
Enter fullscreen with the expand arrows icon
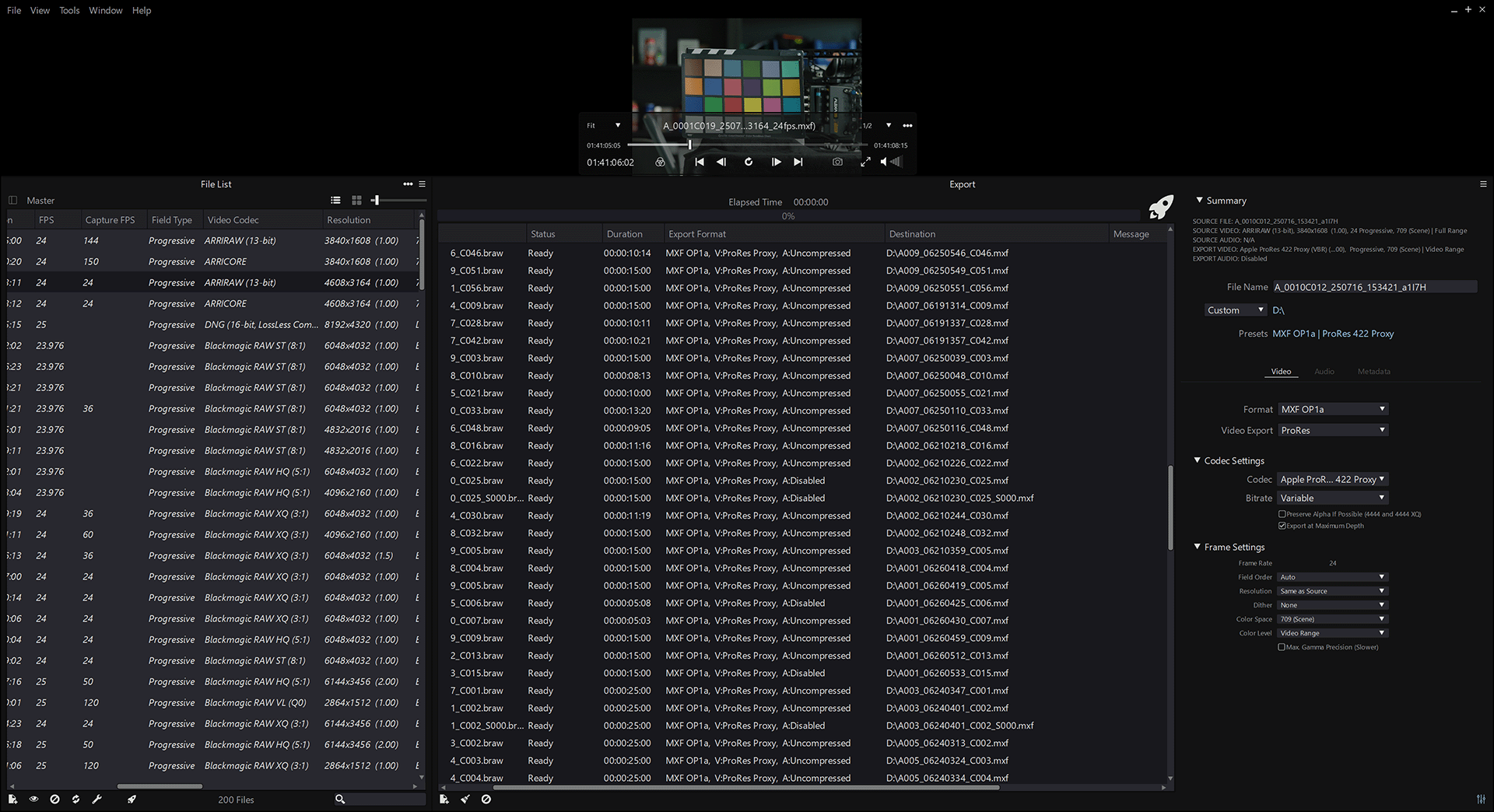click(865, 162)
